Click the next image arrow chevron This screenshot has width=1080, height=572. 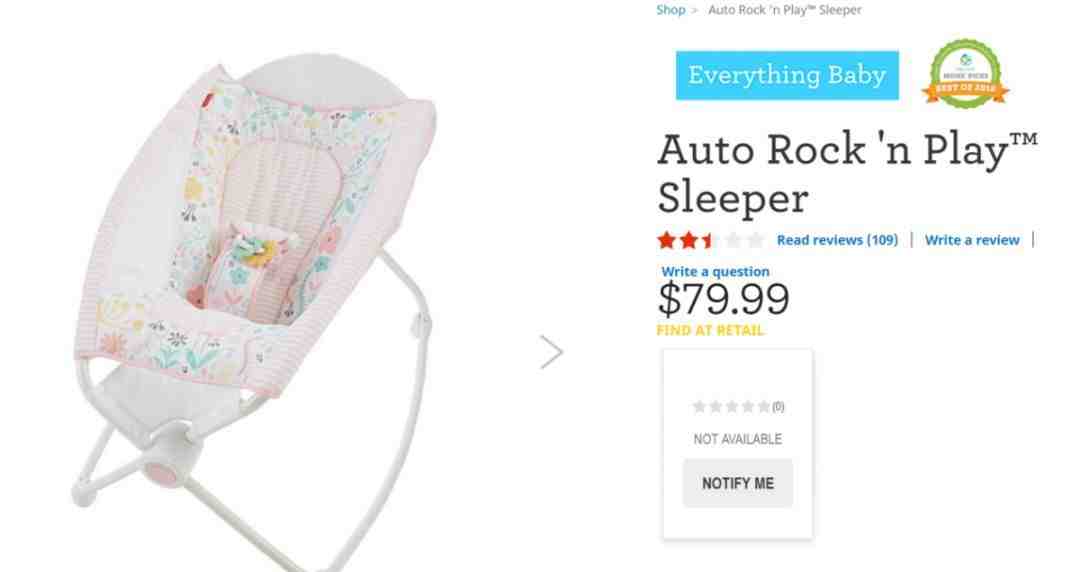click(x=552, y=352)
